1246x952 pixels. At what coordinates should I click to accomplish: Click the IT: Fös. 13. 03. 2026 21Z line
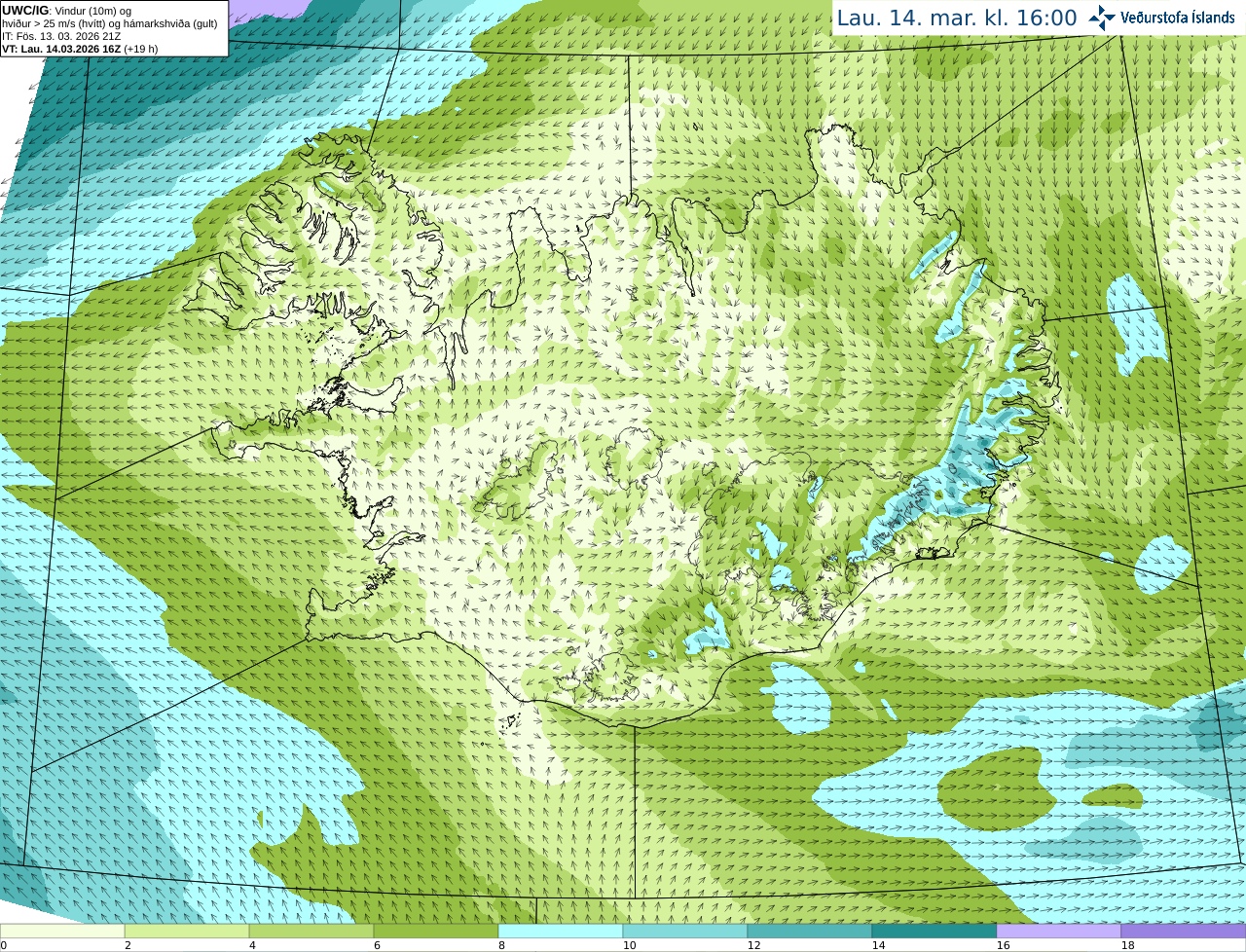click(x=61, y=36)
